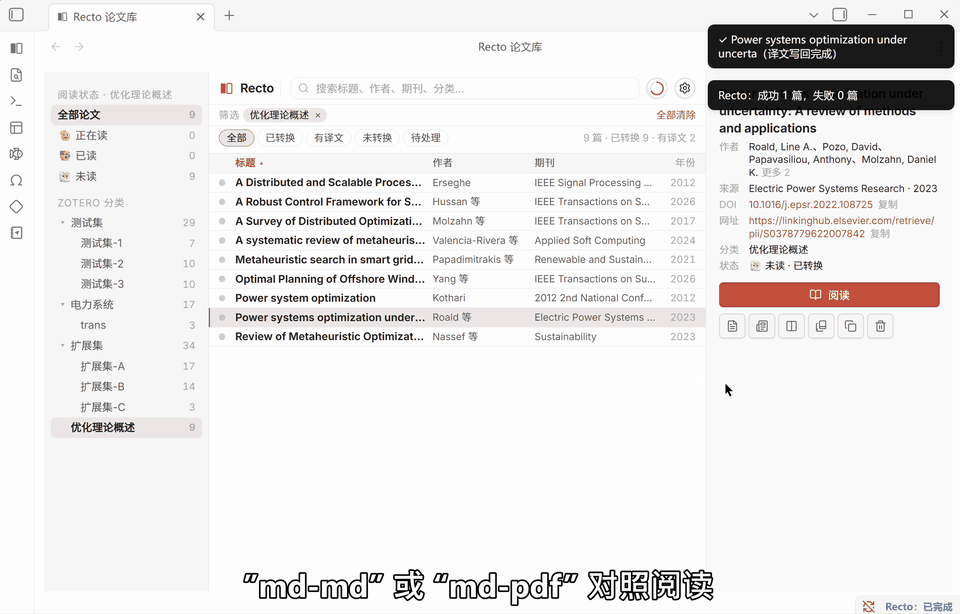The image size is (960, 614).
Task: Click the omega symbol ribbon icon
Action: pyautogui.click(x=17, y=180)
